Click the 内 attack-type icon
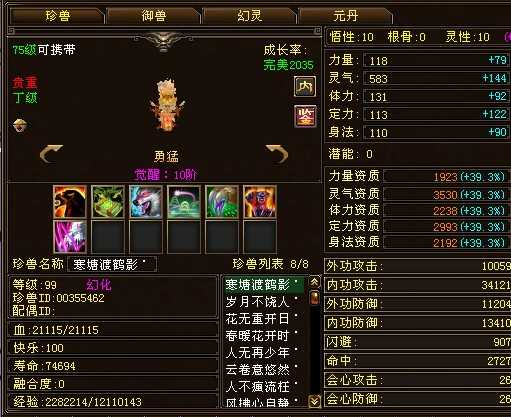 point(305,86)
